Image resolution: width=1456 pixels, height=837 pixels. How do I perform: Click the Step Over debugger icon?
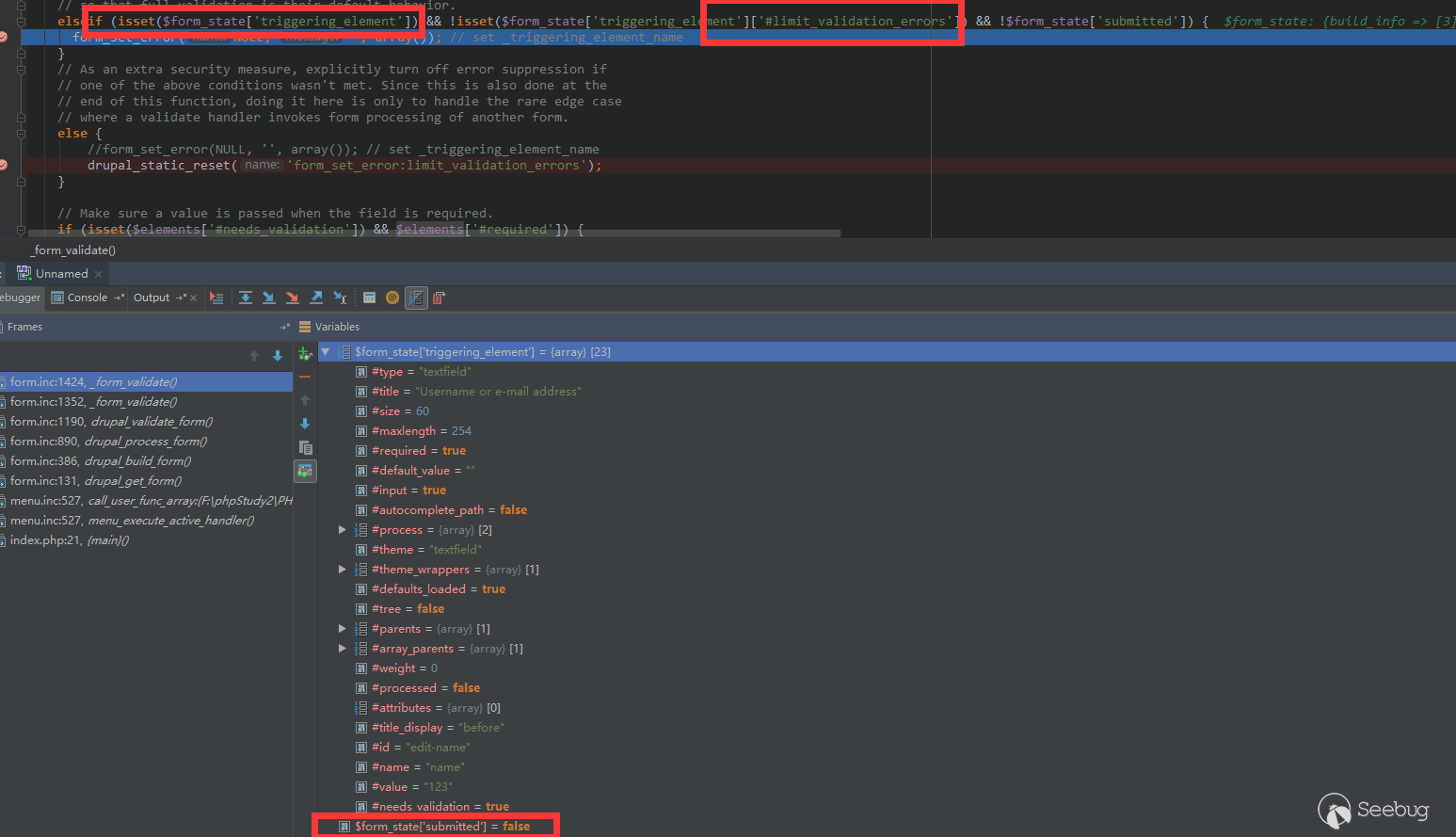245,298
